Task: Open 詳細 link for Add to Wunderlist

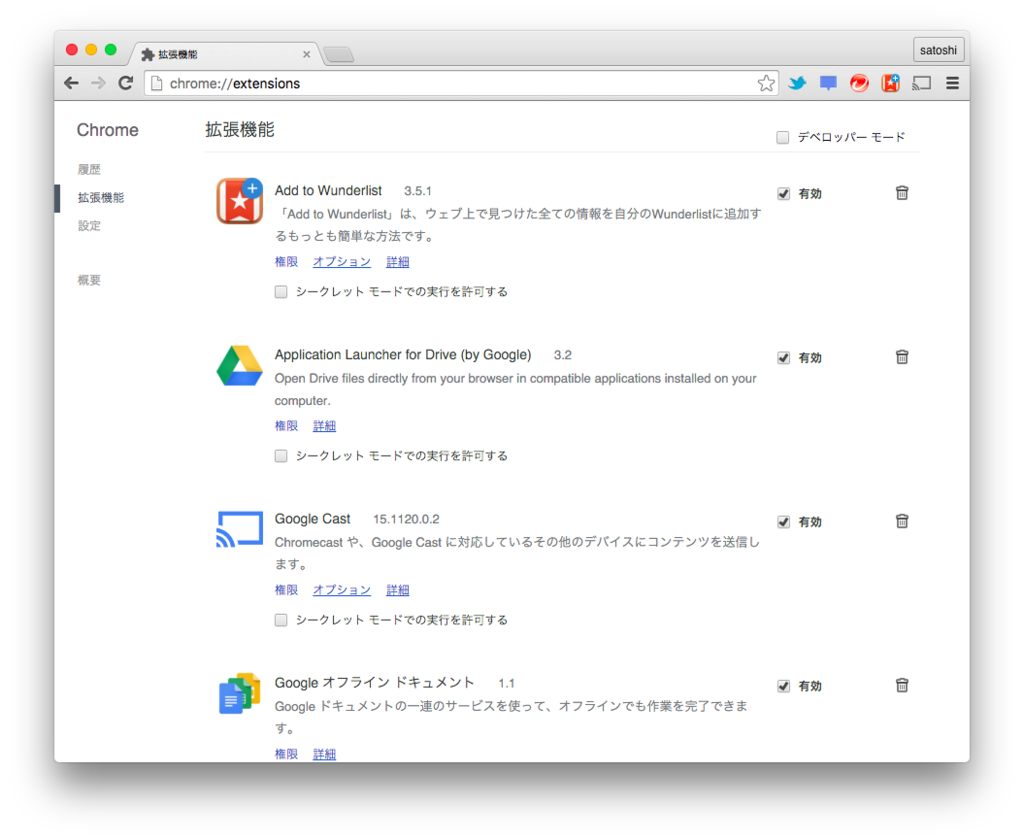Action: [397, 261]
